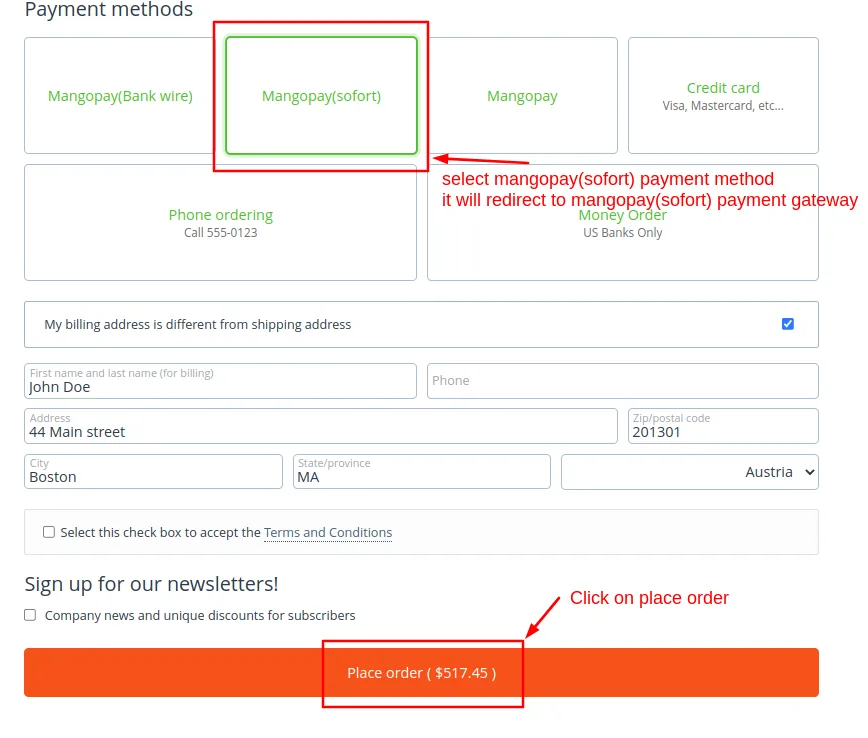The height and width of the screenshot is (738, 868).
Task: Click the Payment methods heading text
Action: coord(109,9)
